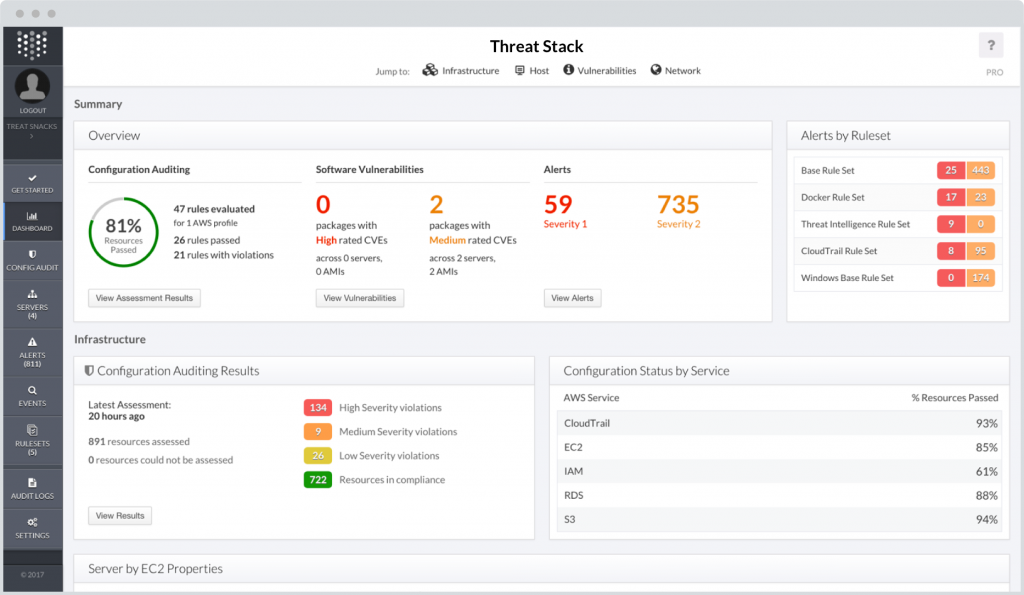The image size is (1024, 595).
Task: Open the Servers section via sidebar icon
Action: click(32, 303)
